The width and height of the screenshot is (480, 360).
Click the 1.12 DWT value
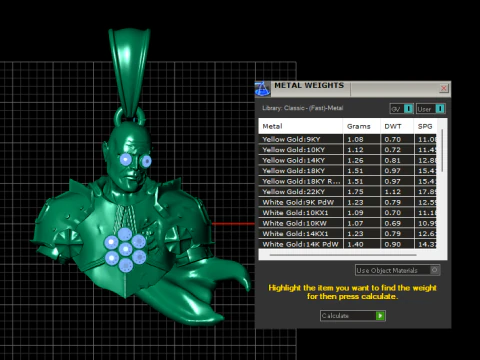click(x=393, y=192)
